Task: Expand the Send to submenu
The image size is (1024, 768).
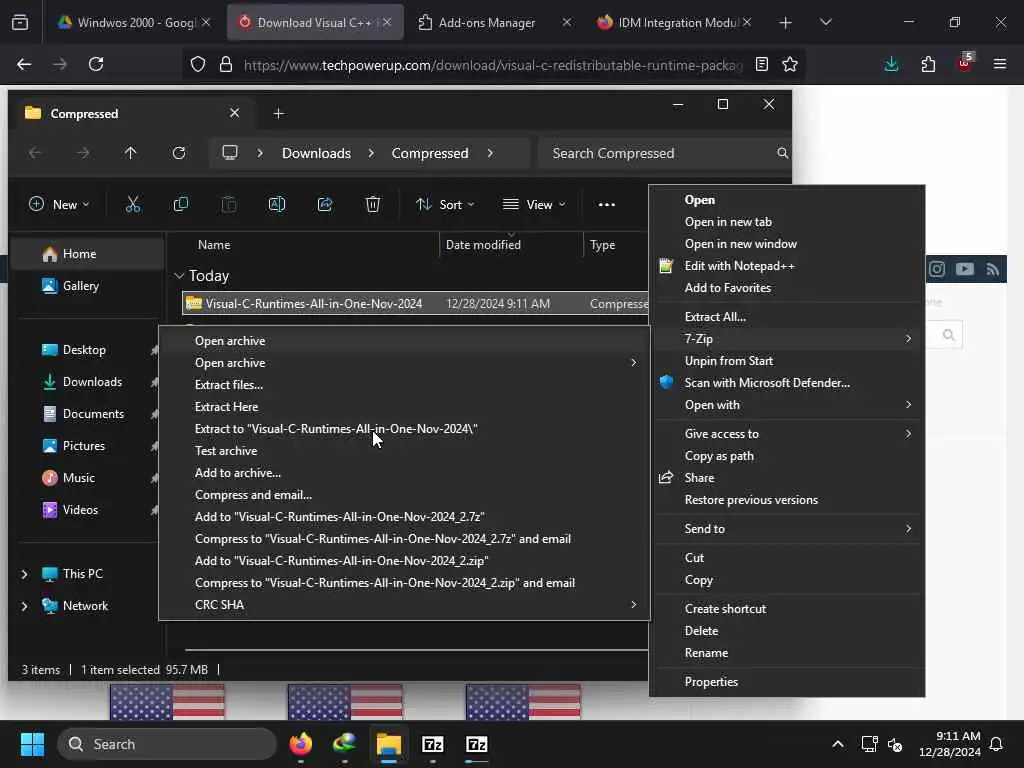Action: (790, 528)
